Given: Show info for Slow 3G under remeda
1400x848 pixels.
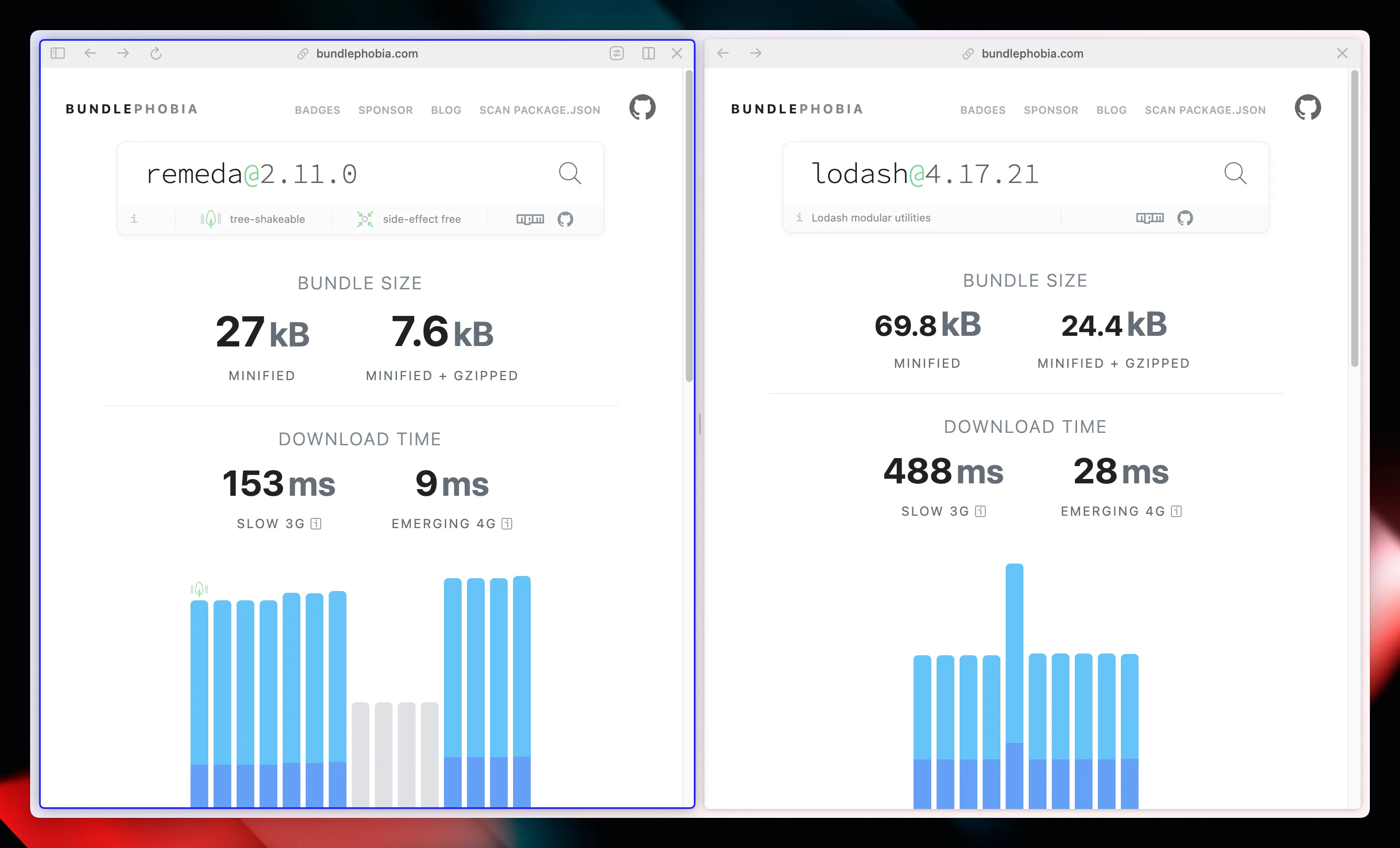Looking at the screenshot, I should click(x=316, y=523).
